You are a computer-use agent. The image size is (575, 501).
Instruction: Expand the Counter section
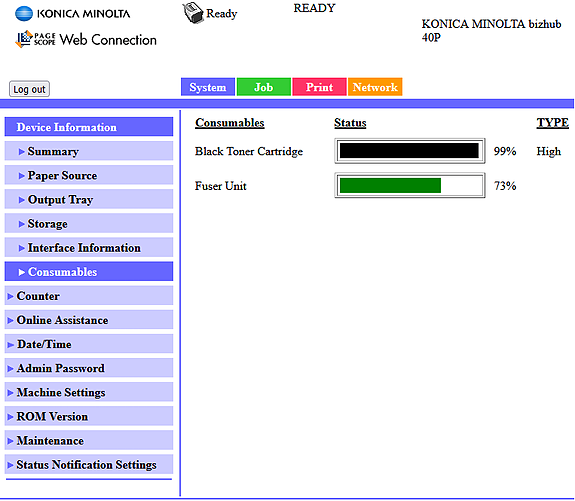pos(89,296)
